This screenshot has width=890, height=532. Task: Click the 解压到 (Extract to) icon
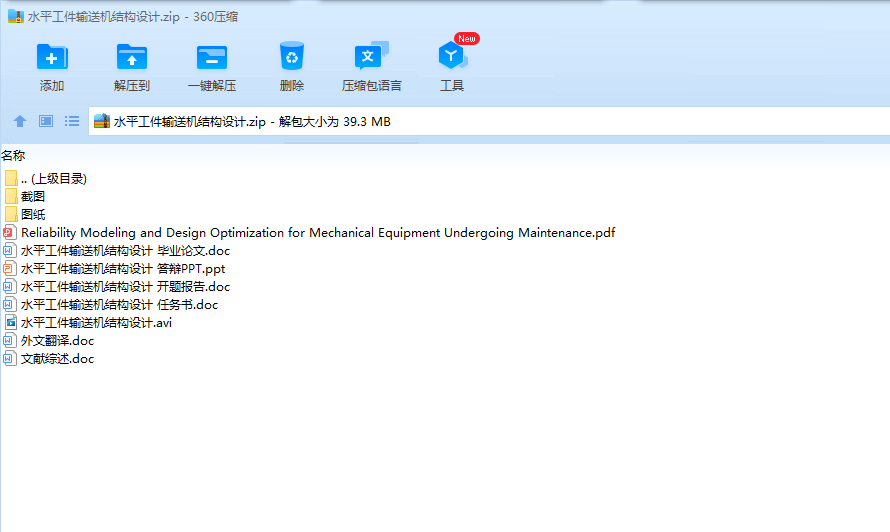[132, 57]
